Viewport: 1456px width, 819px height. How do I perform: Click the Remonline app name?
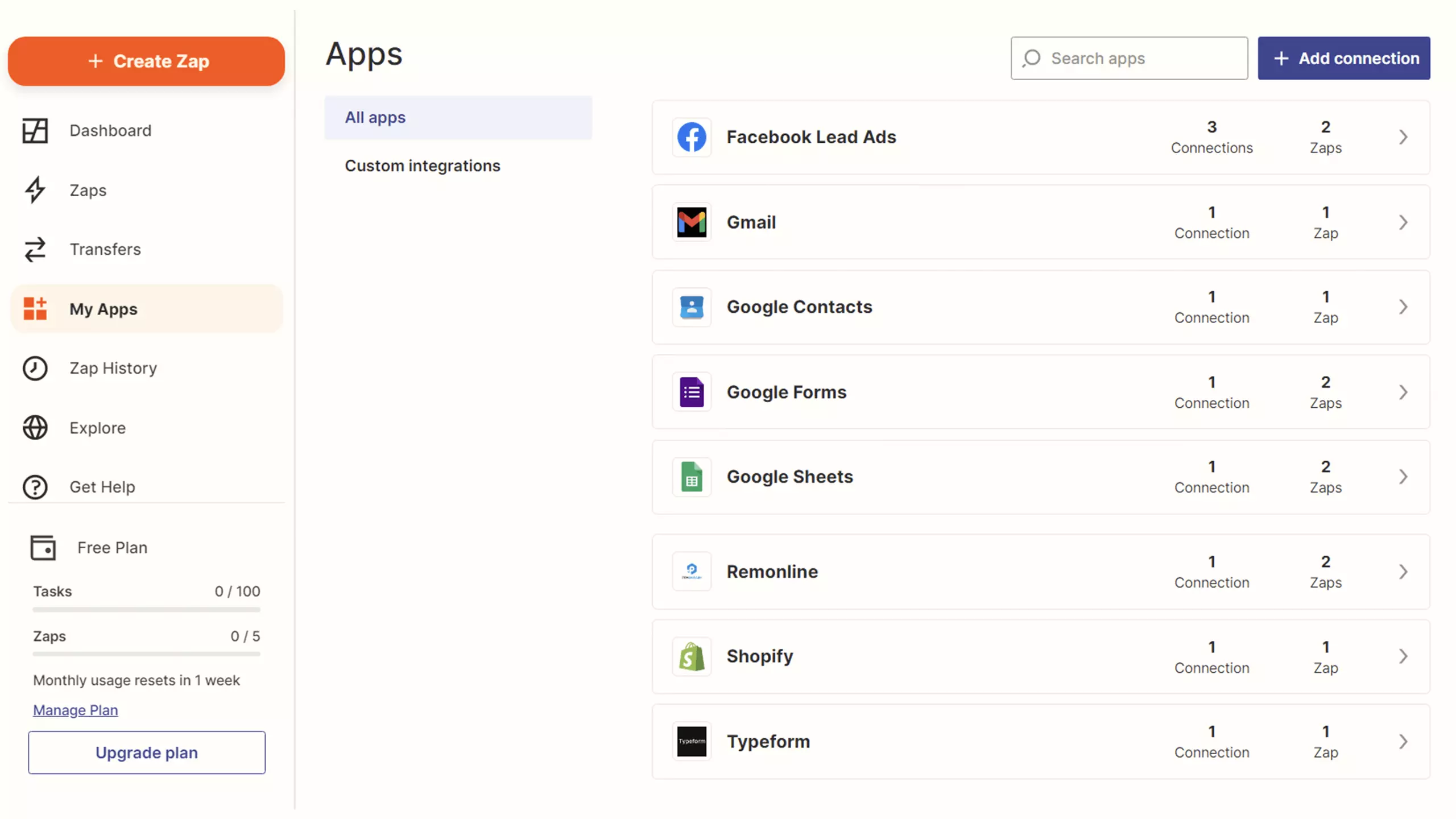click(x=772, y=572)
